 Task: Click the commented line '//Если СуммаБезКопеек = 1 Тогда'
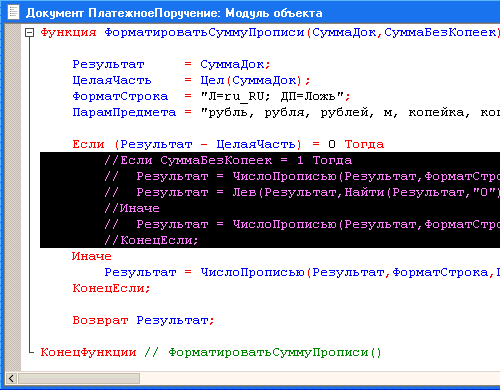pos(228,160)
